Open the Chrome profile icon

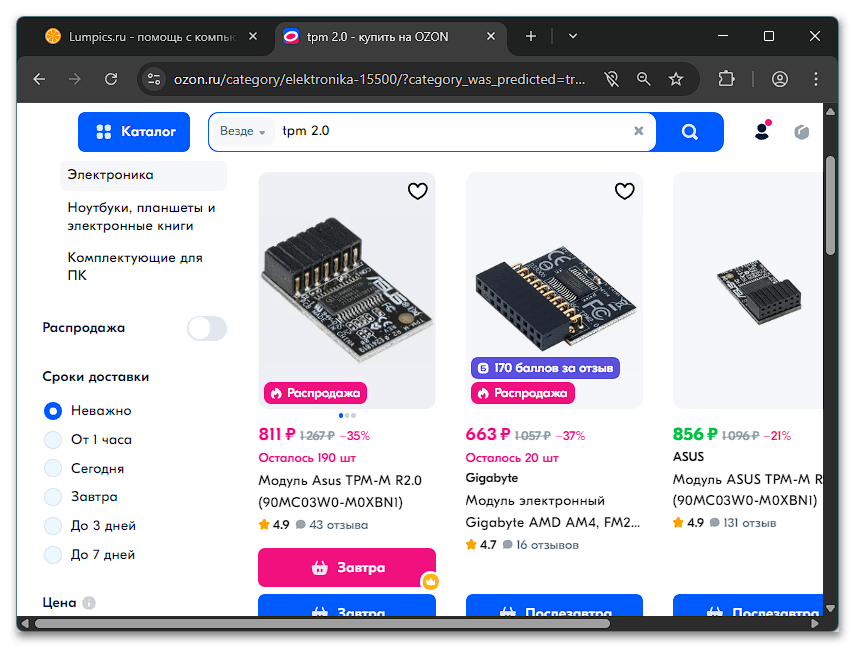(780, 80)
